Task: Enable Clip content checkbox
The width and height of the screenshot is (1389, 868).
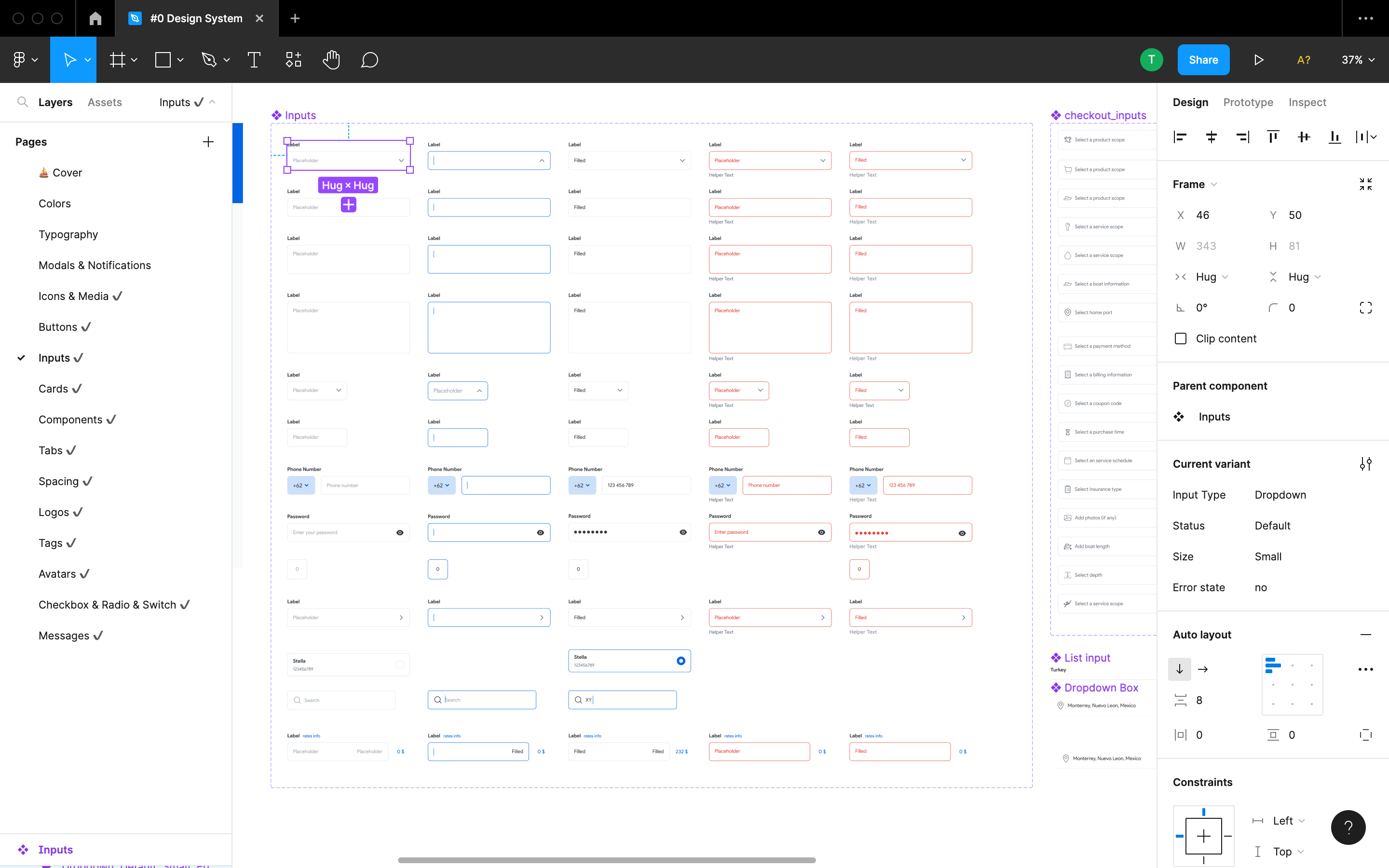Action: [1181, 339]
